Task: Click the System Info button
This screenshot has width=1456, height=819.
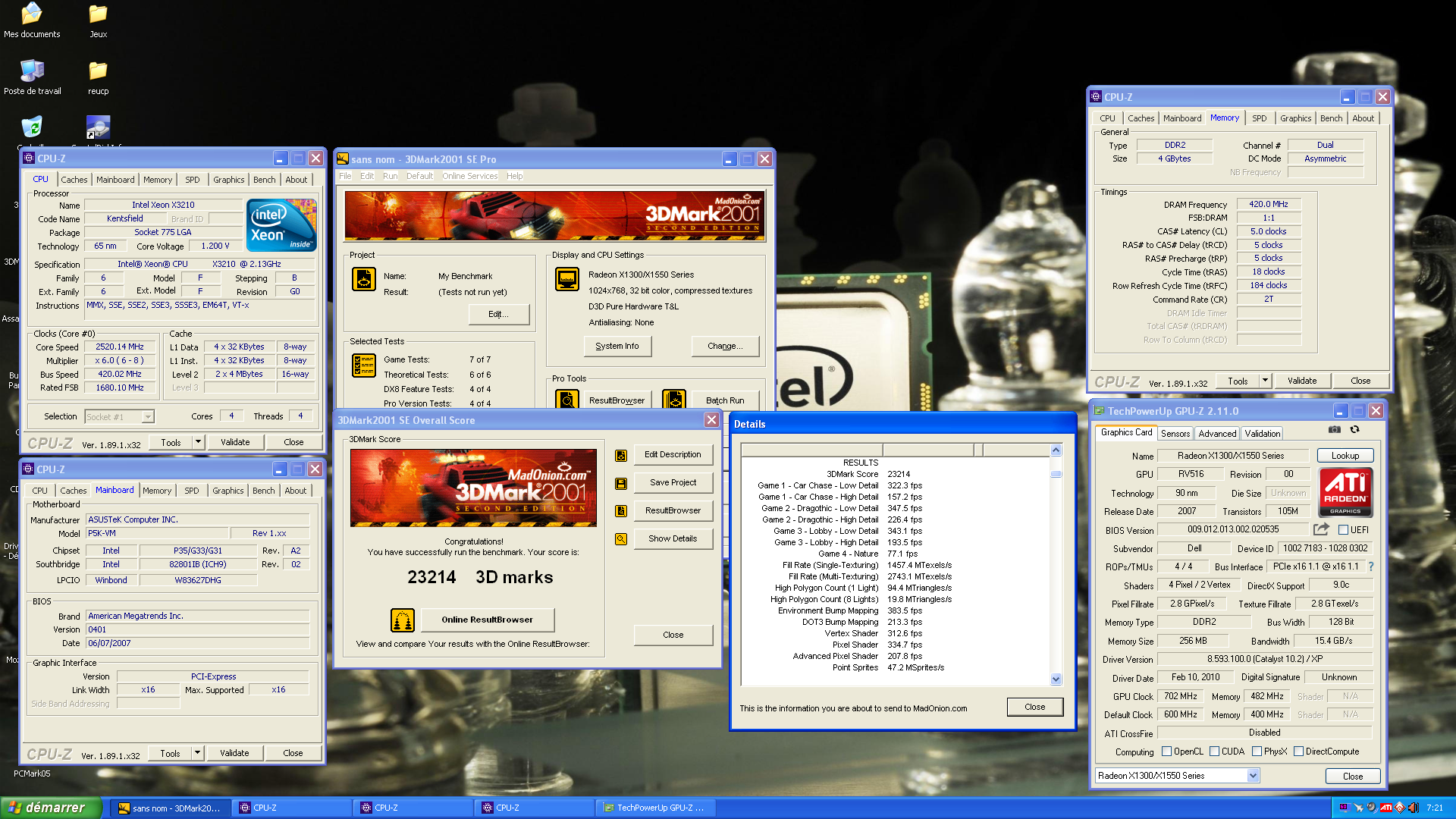Action: [617, 346]
